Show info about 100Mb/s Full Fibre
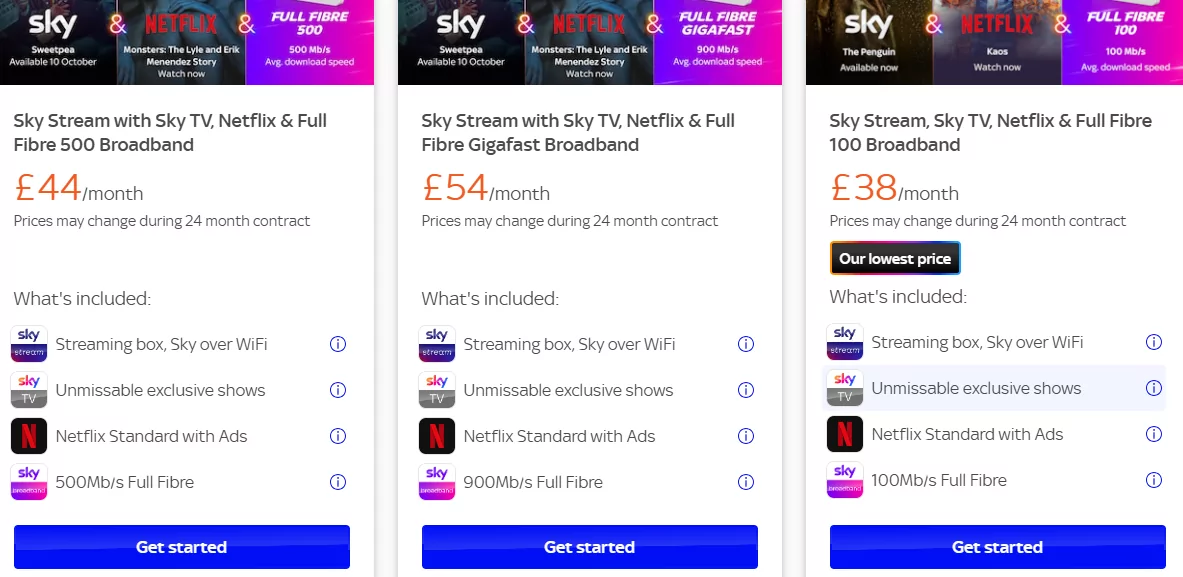1183x577 pixels. pos(1154,480)
